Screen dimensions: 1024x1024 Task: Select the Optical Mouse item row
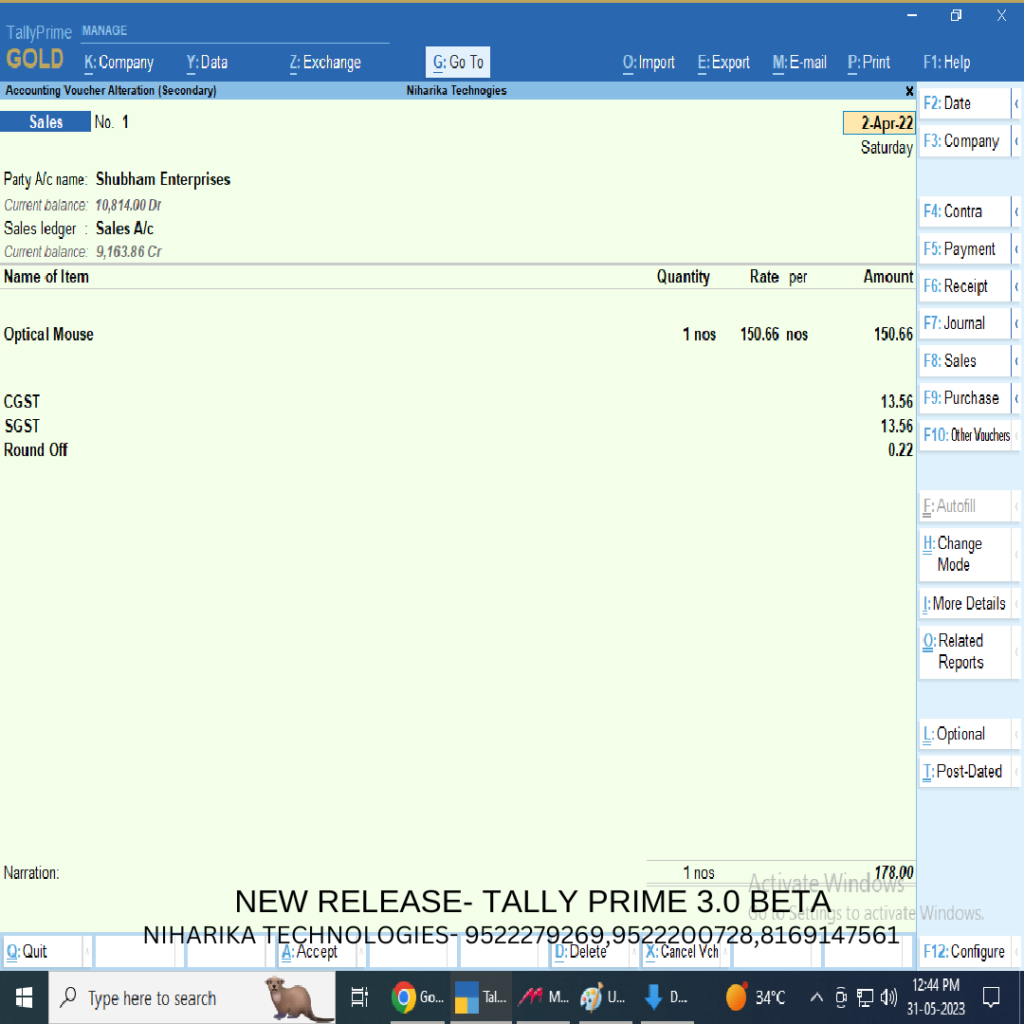pos(457,335)
